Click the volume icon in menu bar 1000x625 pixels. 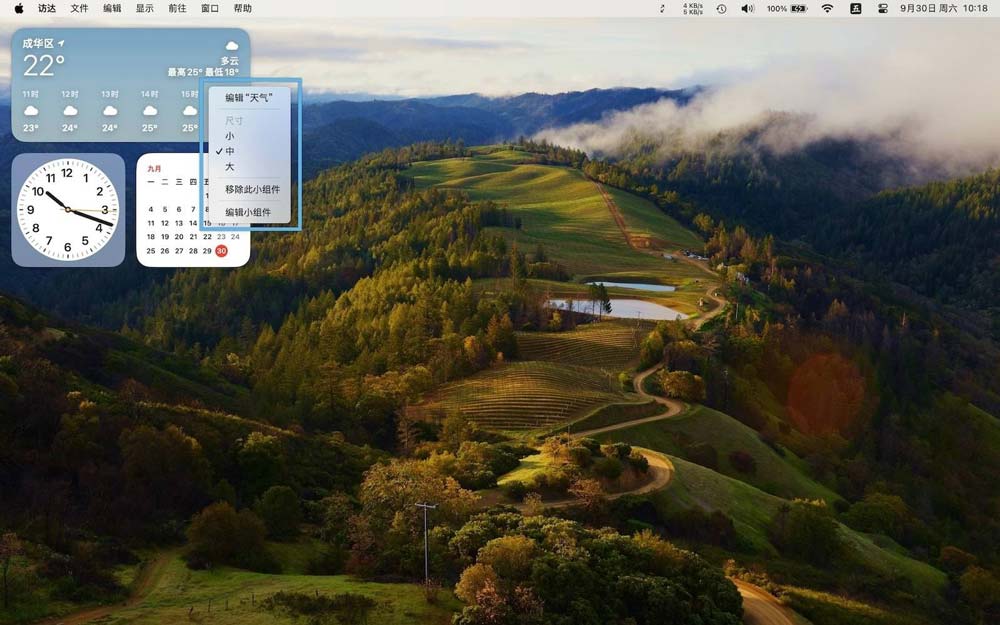[x=747, y=10]
